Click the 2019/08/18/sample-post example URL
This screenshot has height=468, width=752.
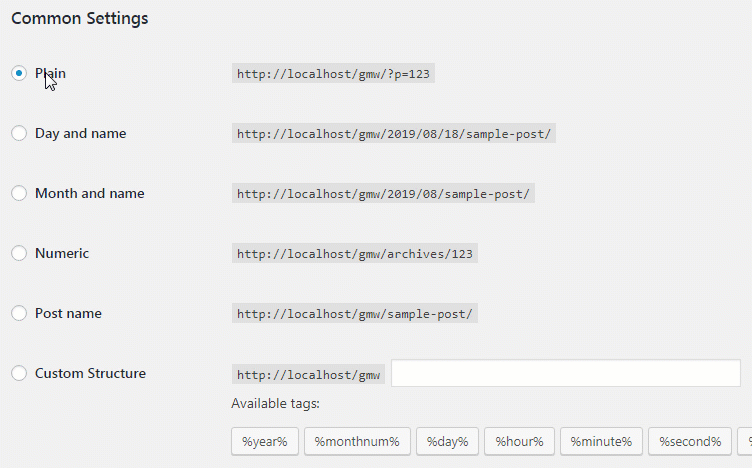394,133
